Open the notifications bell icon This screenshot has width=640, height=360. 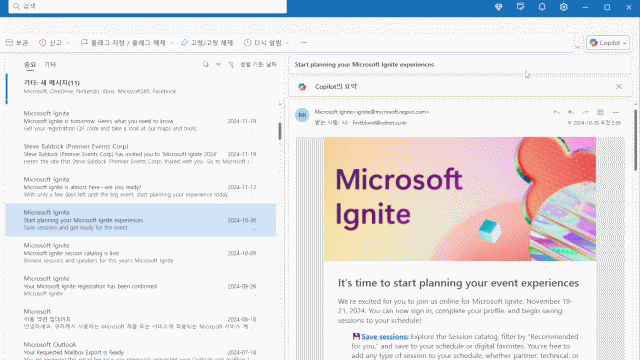(542, 7)
